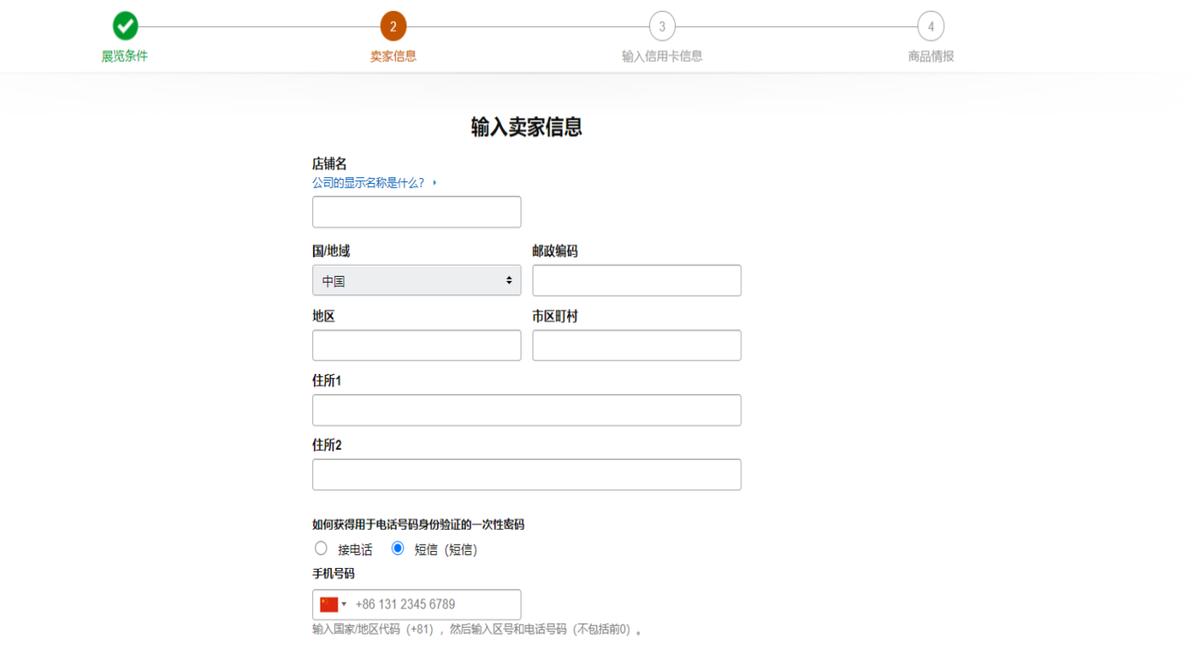Select the 接电话 radio option
Screen dimensions: 1200x654
(321, 547)
